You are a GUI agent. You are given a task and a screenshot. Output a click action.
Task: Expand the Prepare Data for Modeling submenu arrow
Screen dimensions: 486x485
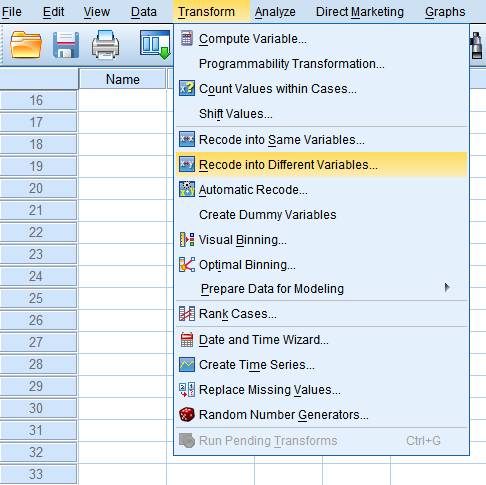point(447,288)
